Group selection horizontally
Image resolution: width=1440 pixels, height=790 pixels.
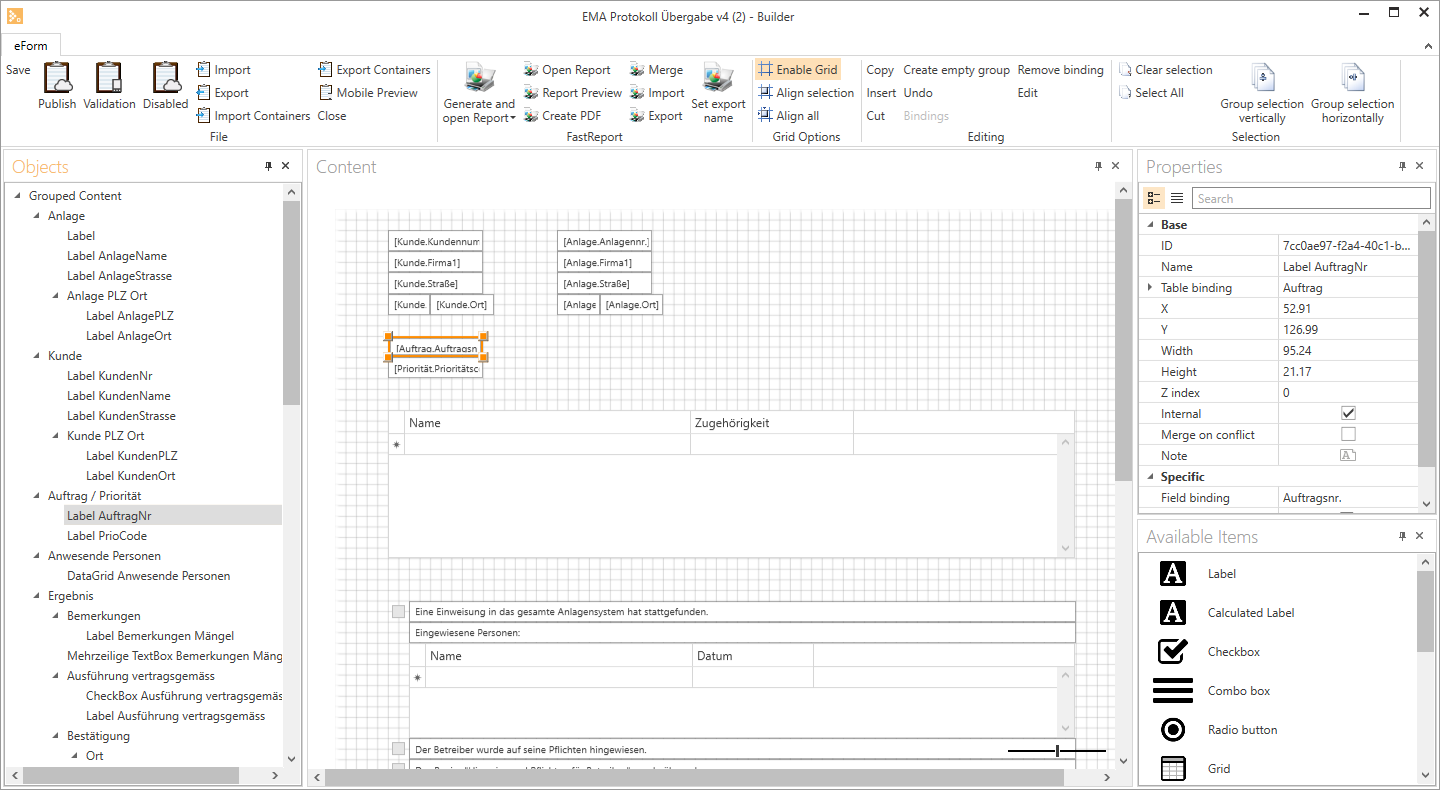point(1352,79)
